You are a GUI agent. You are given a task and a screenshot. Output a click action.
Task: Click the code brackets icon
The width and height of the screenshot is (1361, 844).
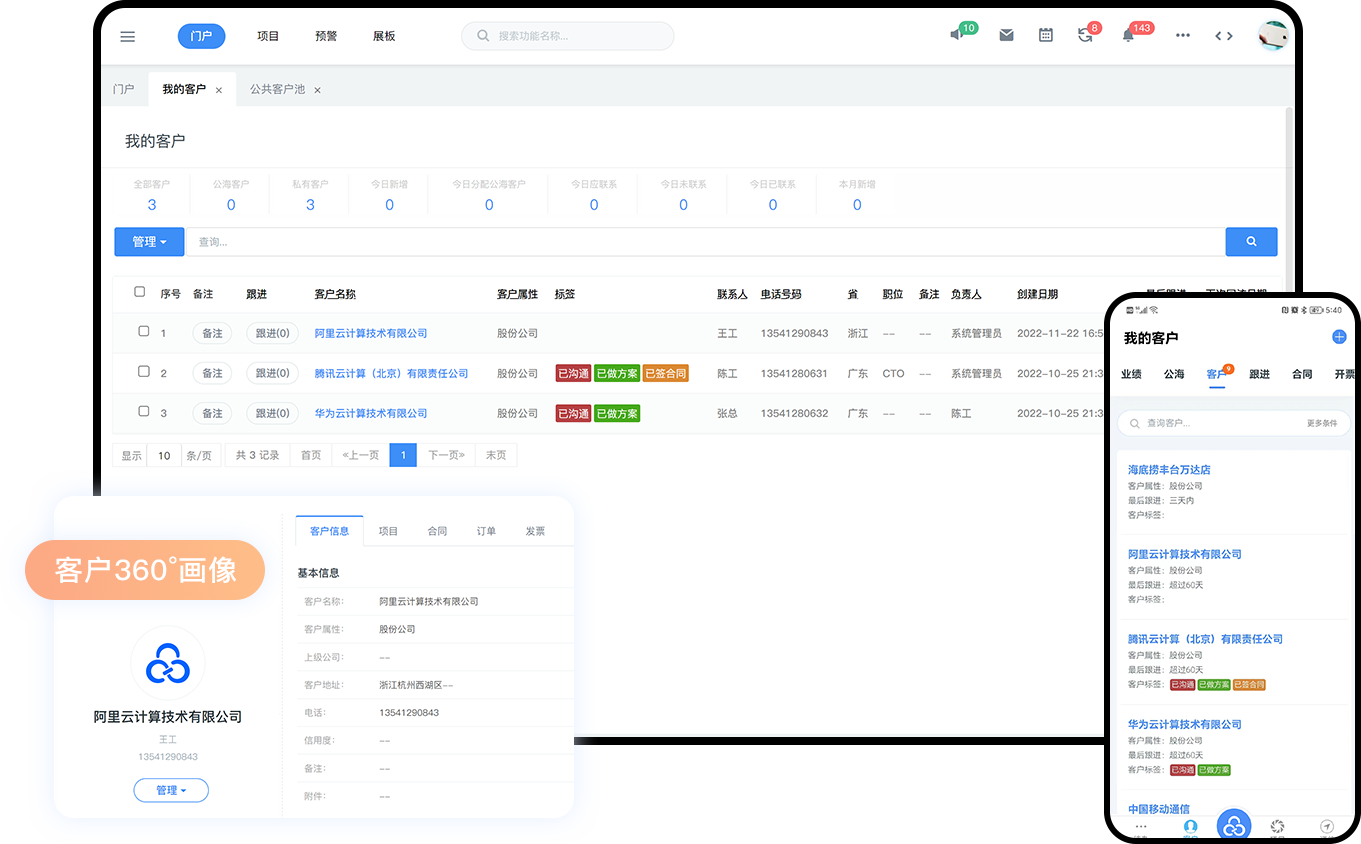tap(1223, 36)
